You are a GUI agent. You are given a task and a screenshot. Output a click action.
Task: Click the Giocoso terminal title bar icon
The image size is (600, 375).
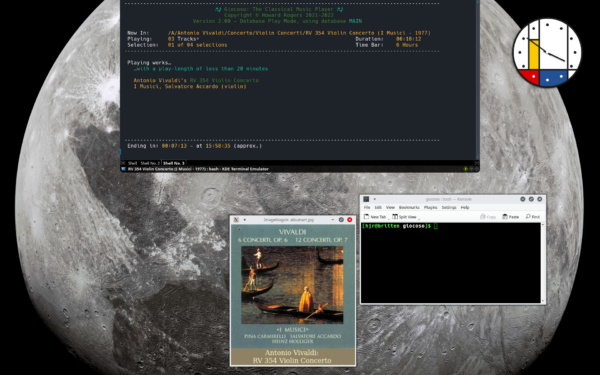123,169
